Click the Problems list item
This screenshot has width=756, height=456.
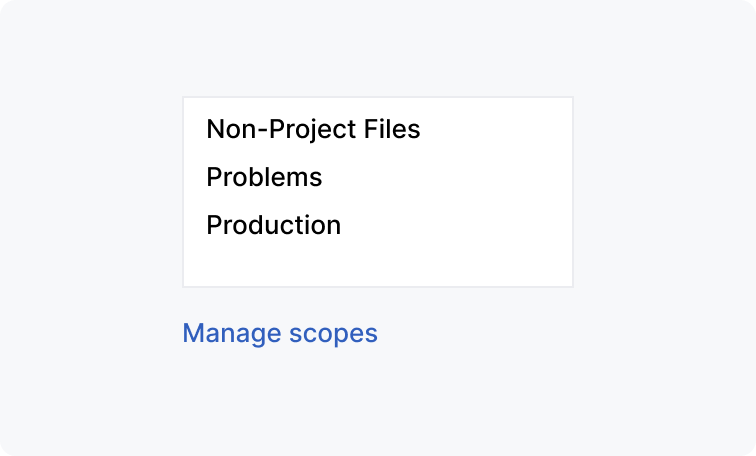264,177
